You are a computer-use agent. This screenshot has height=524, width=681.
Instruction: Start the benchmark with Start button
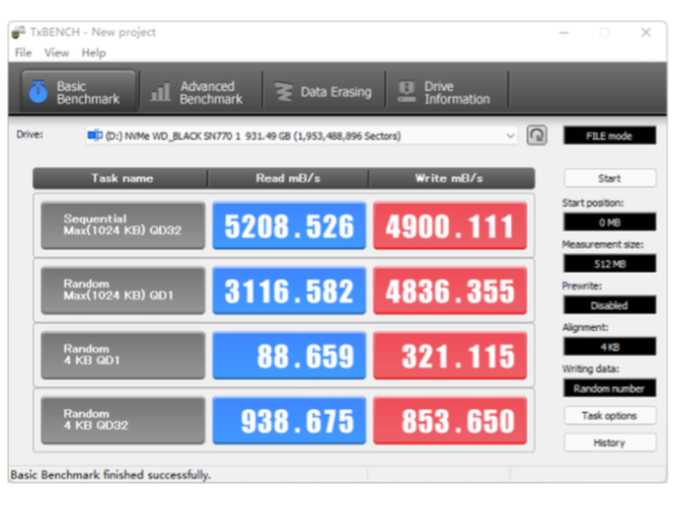point(610,178)
